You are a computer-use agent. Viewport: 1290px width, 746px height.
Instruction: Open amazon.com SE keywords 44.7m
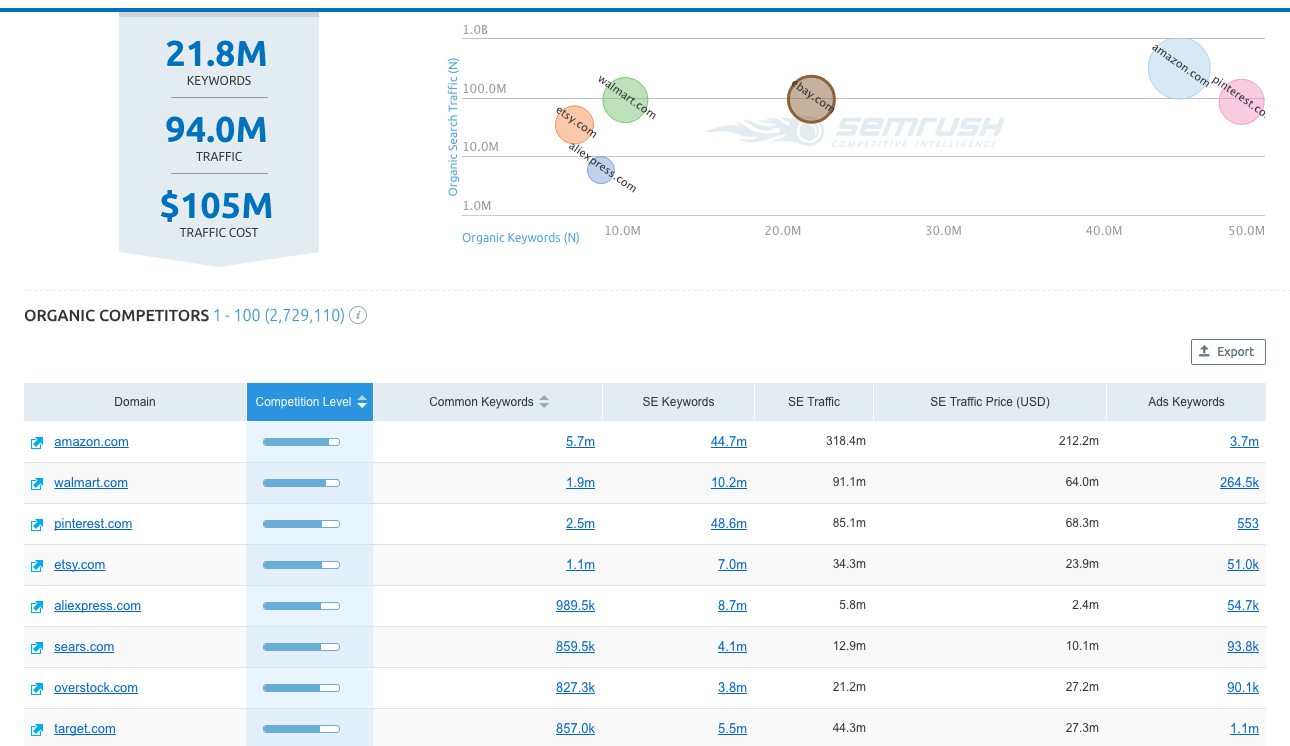729,442
